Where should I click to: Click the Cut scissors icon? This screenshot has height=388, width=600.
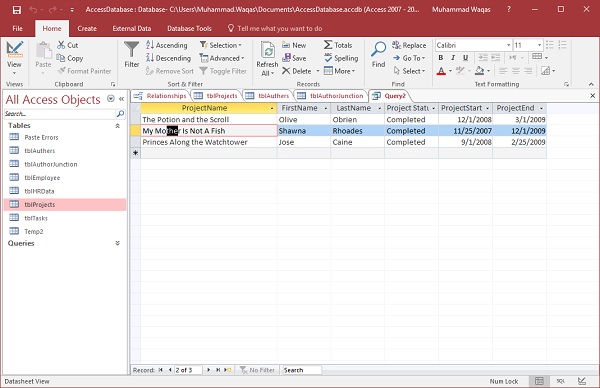(61, 45)
